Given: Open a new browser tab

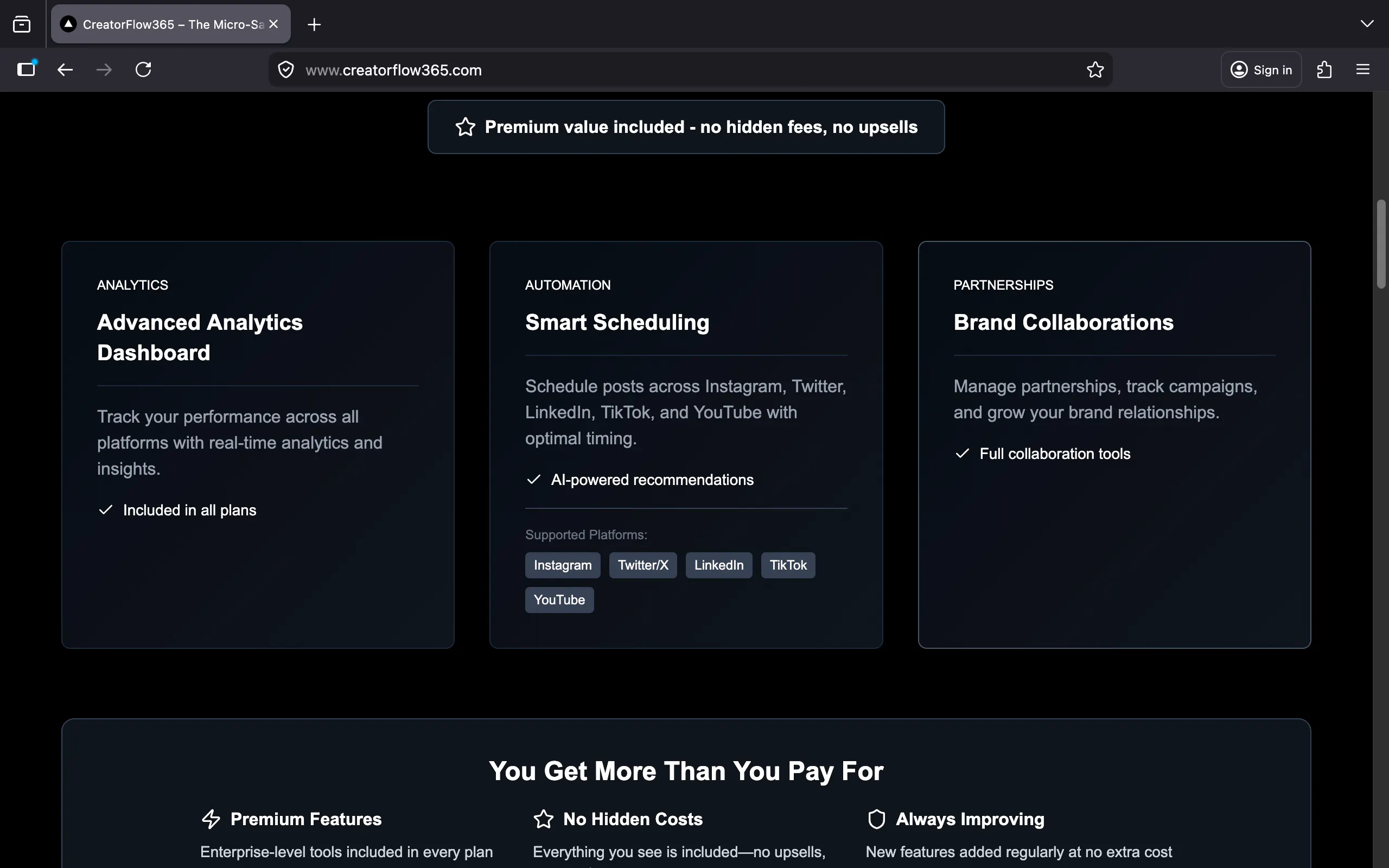Looking at the screenshot, I should click(x=314, y=24).
